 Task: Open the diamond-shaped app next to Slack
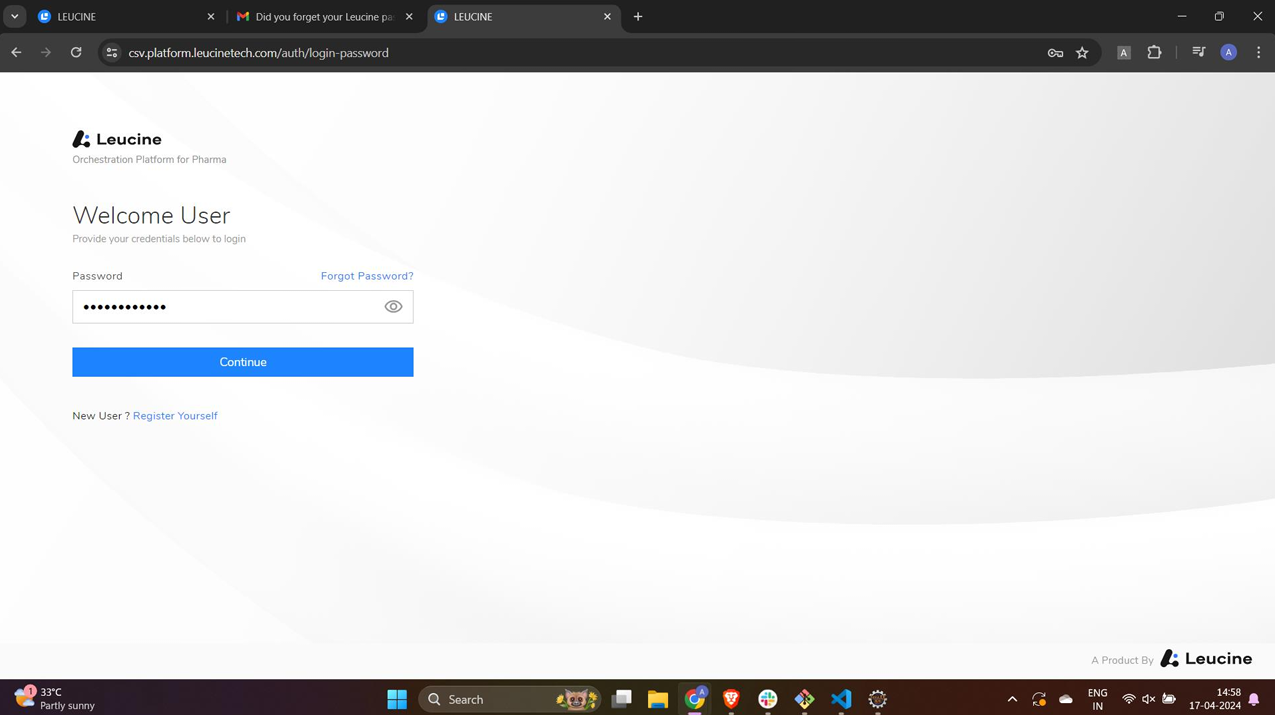(804, 699)
